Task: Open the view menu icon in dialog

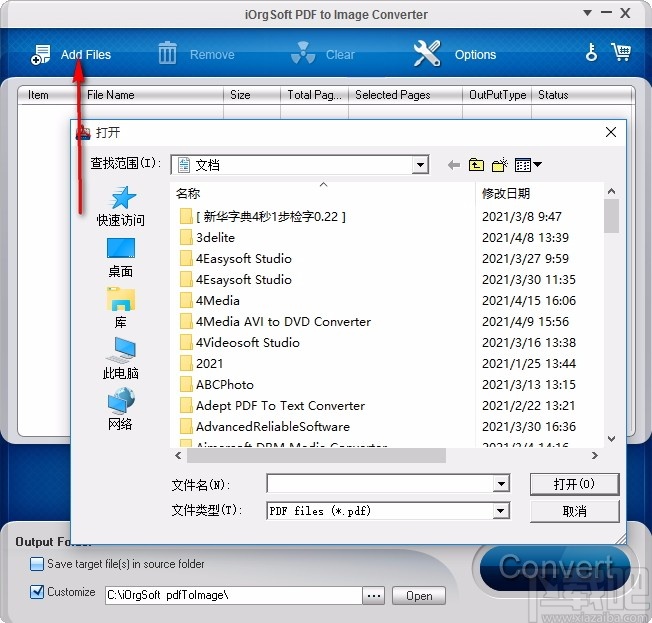Action: tap(528, 165)
